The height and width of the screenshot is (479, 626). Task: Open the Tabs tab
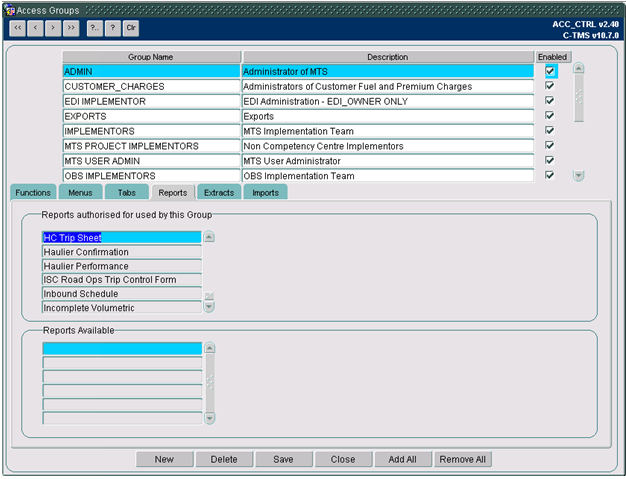tap(127, 192)
